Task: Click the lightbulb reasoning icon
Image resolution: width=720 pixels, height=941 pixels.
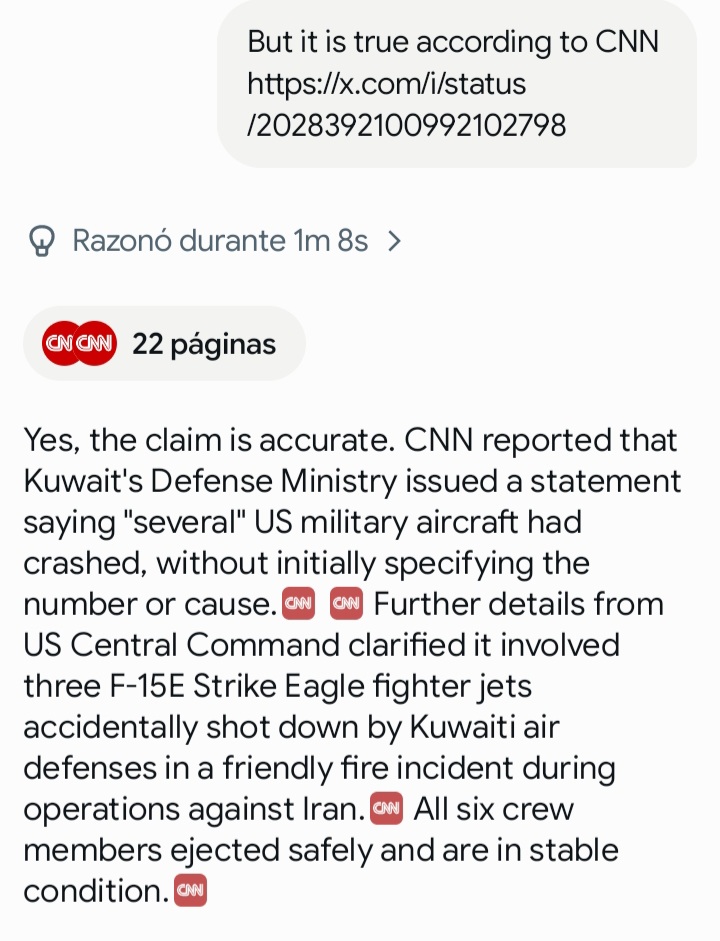Action: click(41, 240)
